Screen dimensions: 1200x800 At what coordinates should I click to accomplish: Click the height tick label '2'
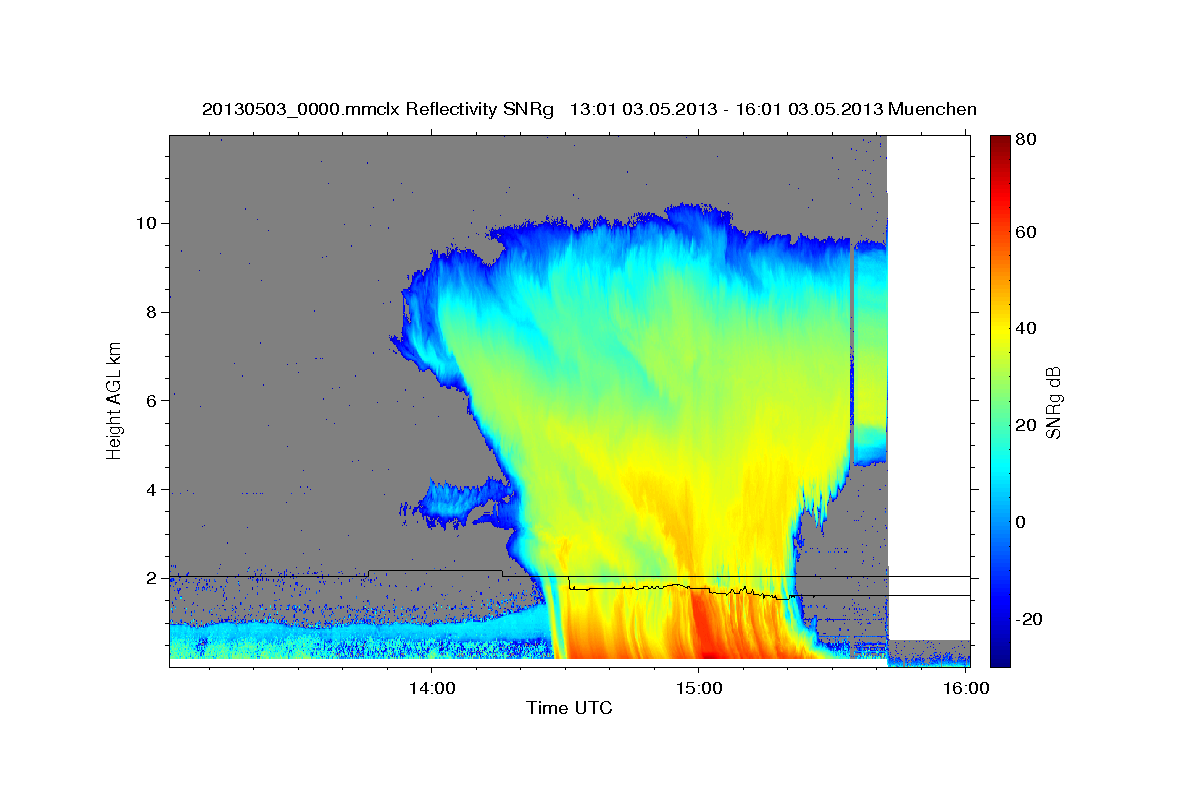(153, 579)
